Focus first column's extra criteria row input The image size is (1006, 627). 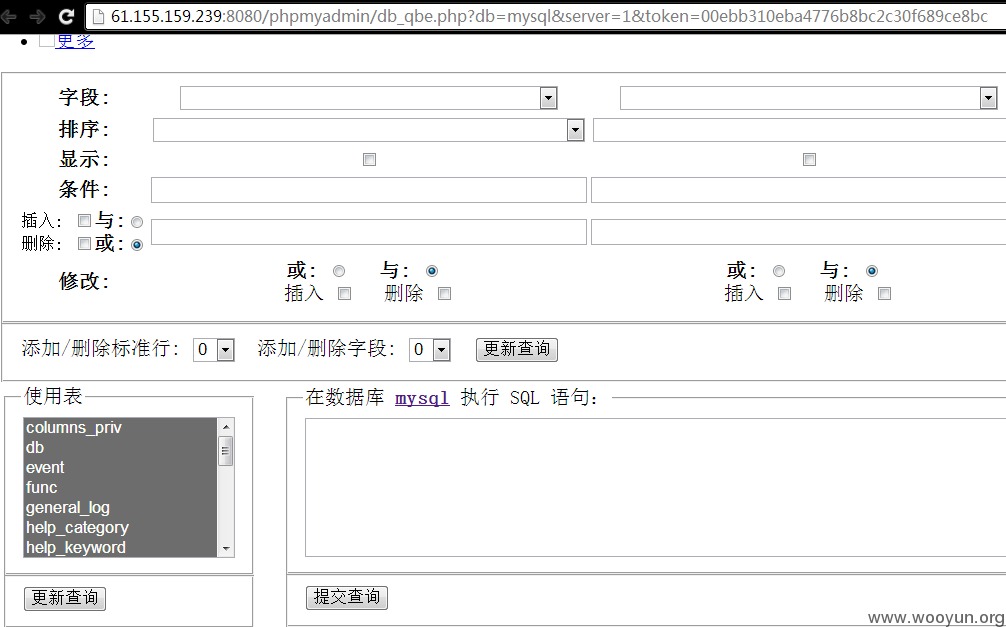[x=369, y=232]
